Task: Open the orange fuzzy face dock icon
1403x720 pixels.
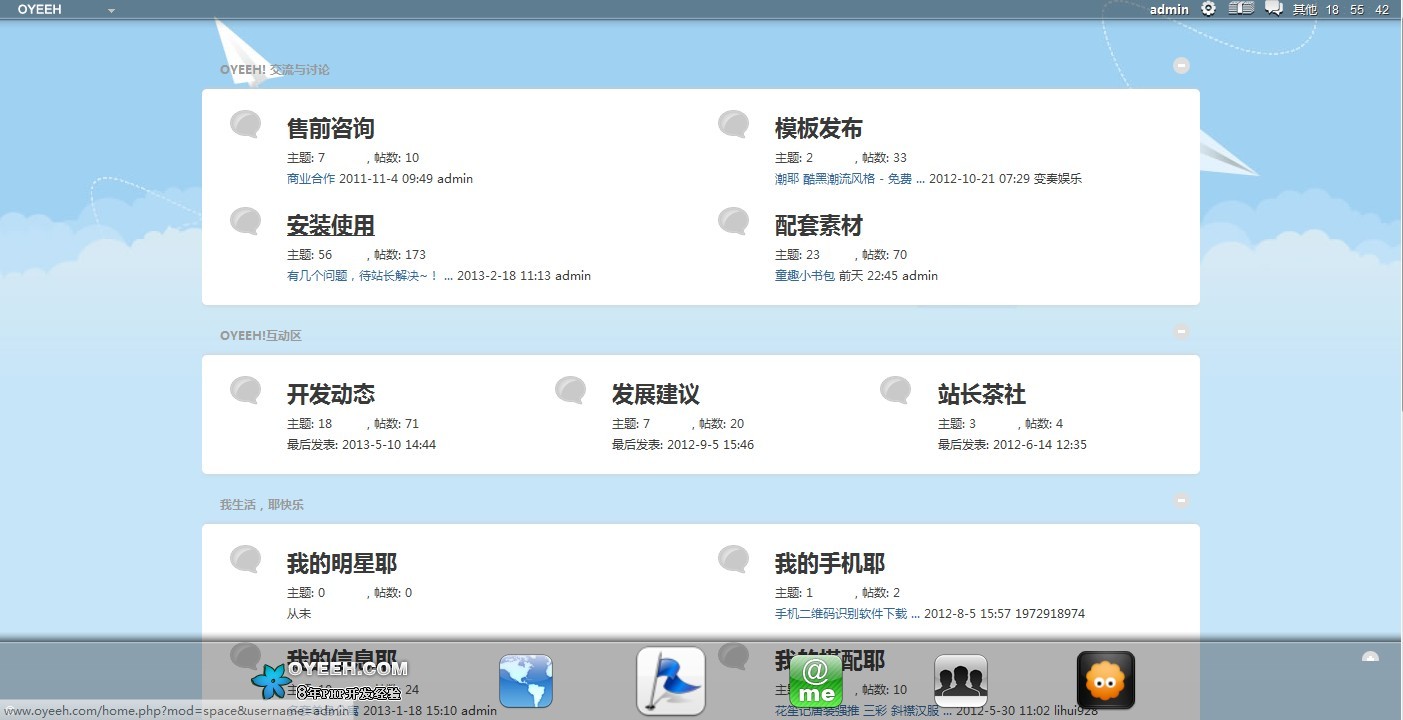Action: (1106, 681)
